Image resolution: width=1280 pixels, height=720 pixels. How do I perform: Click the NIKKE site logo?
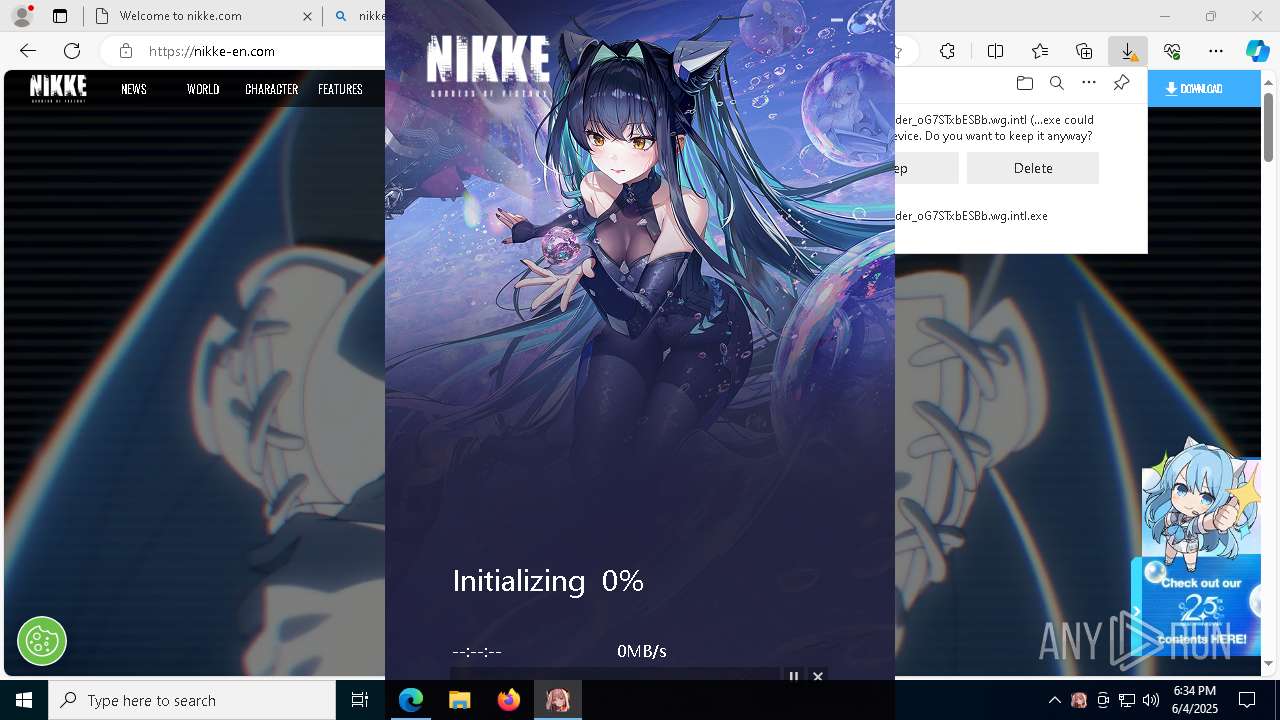point(58,88)
